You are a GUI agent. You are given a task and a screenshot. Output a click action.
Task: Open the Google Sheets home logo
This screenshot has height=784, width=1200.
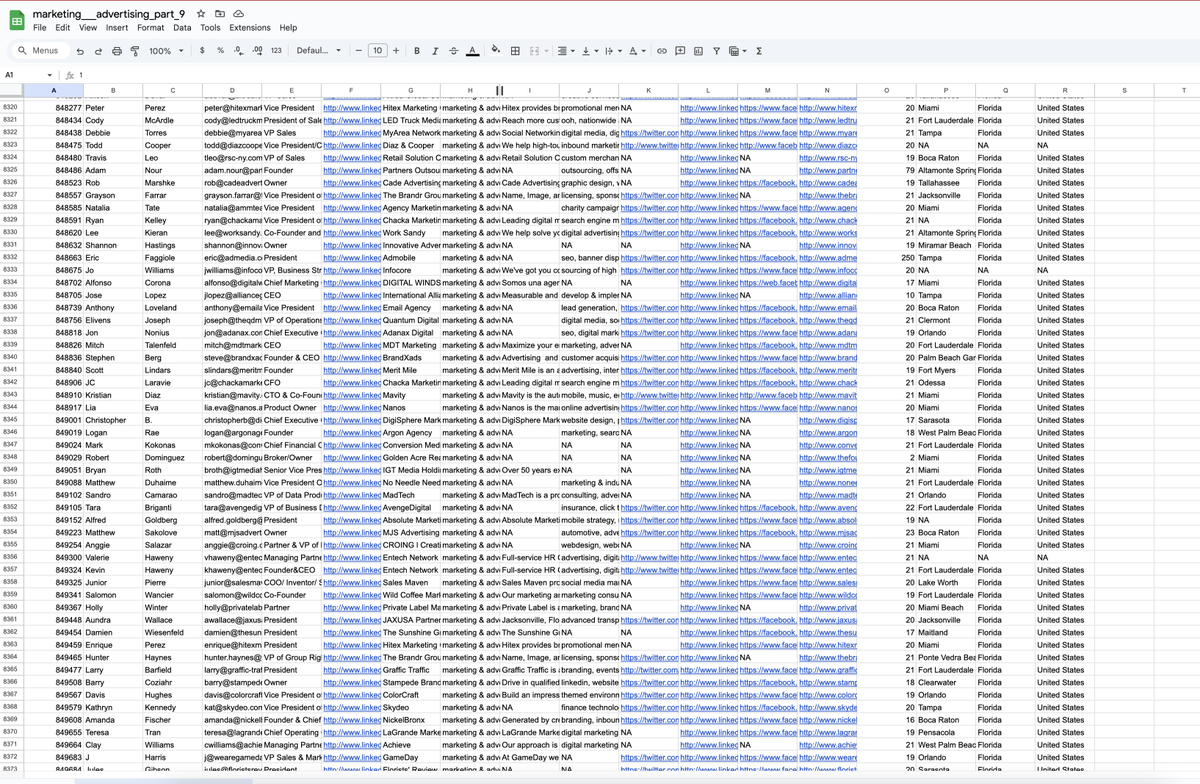pyautogui.click(x=17, y=20)
